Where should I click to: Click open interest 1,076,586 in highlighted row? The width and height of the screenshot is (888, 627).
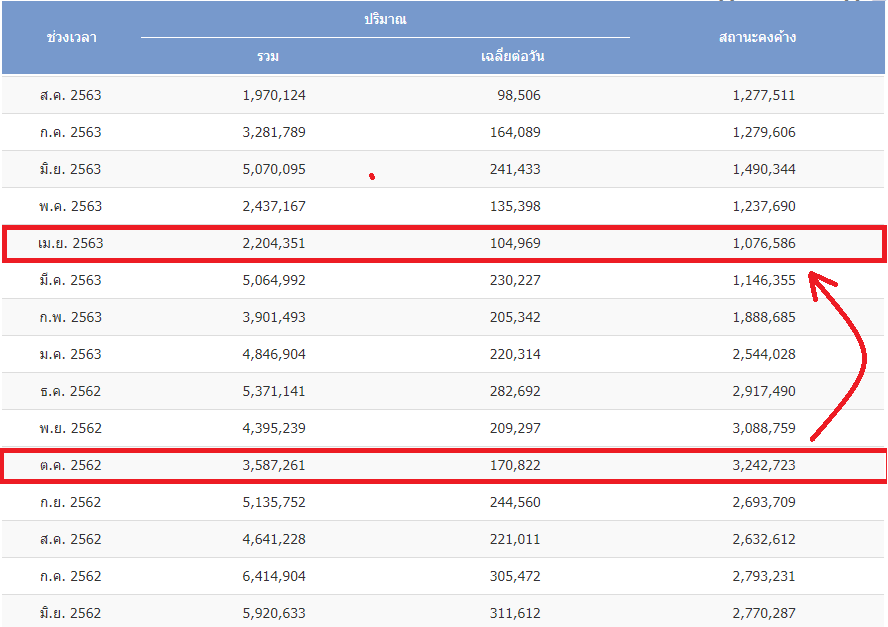click(764, 244)
